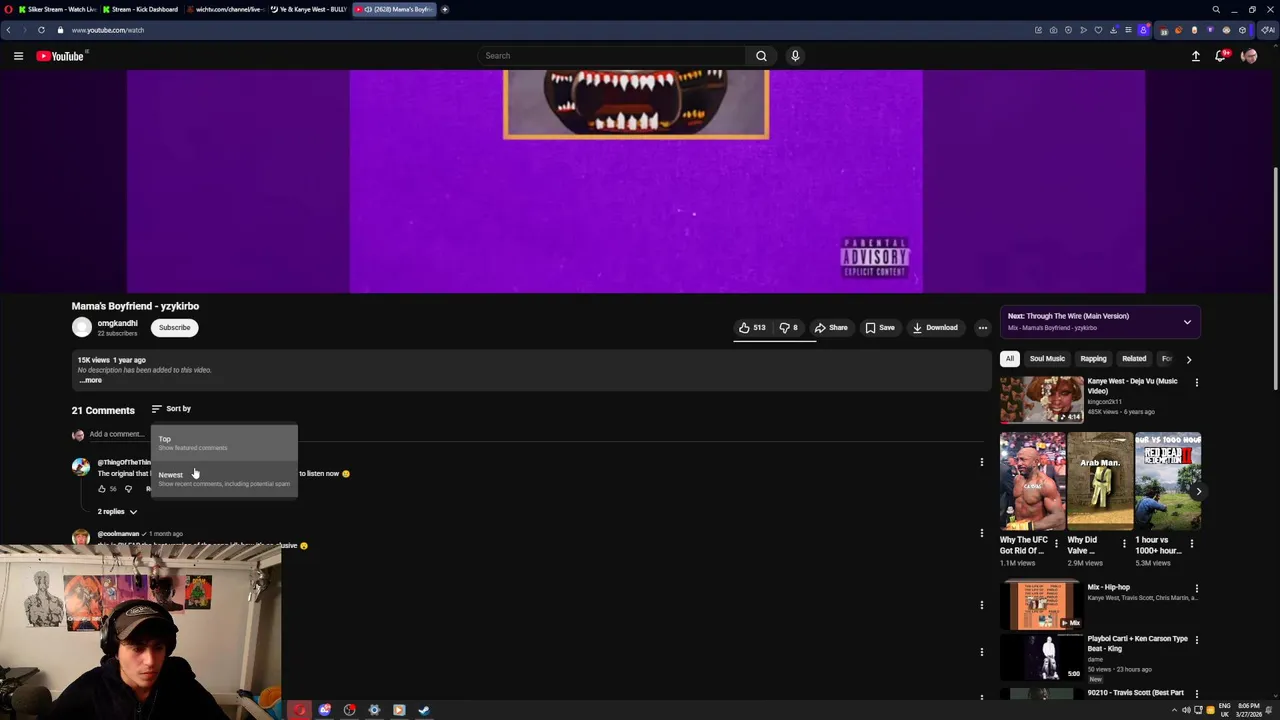Open options for Playboi Carti type beat

click(1196, 640)
